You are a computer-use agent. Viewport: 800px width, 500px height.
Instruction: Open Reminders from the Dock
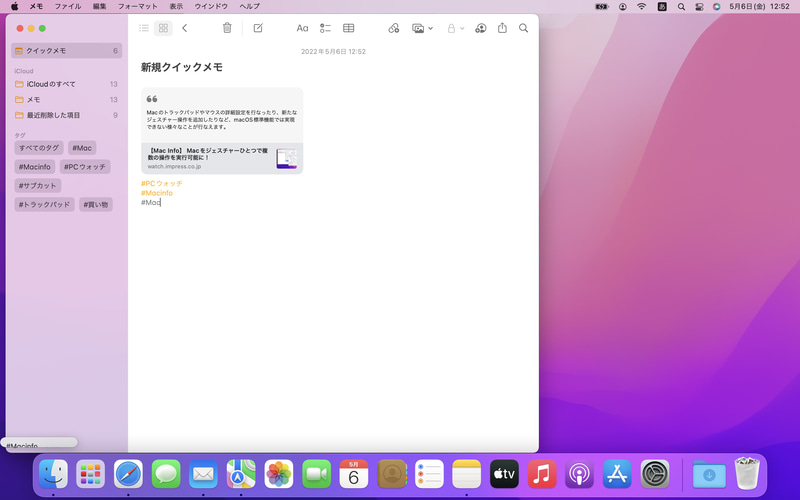point(429,474)
